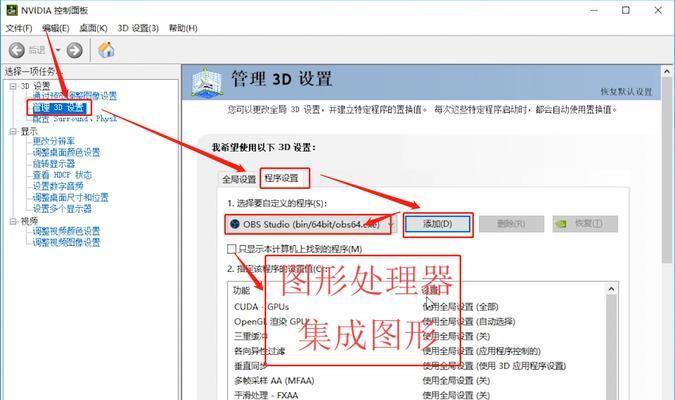
Task: Open the OBS Studio program dropdown
Action: (311, 224)
